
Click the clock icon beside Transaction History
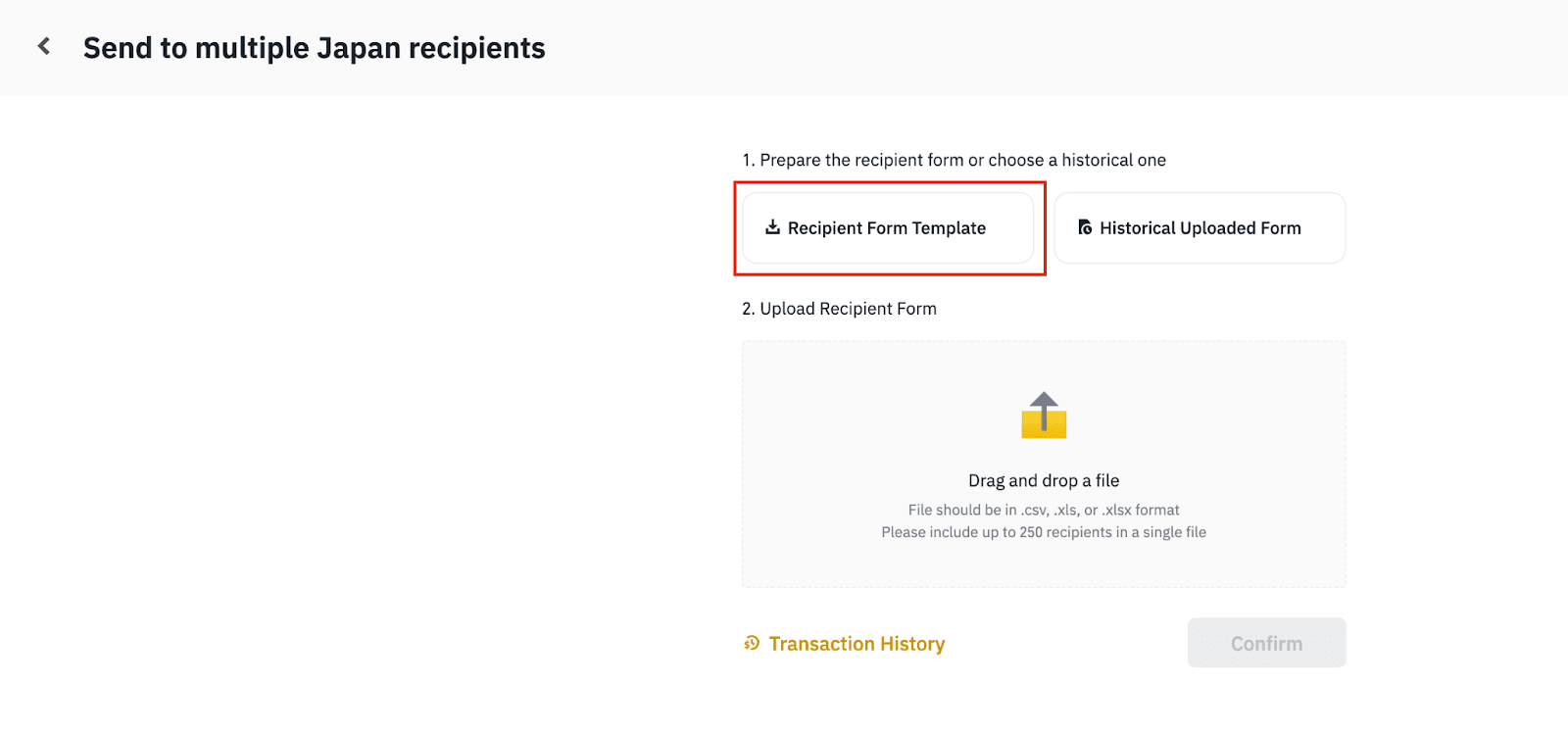(752, 643)
